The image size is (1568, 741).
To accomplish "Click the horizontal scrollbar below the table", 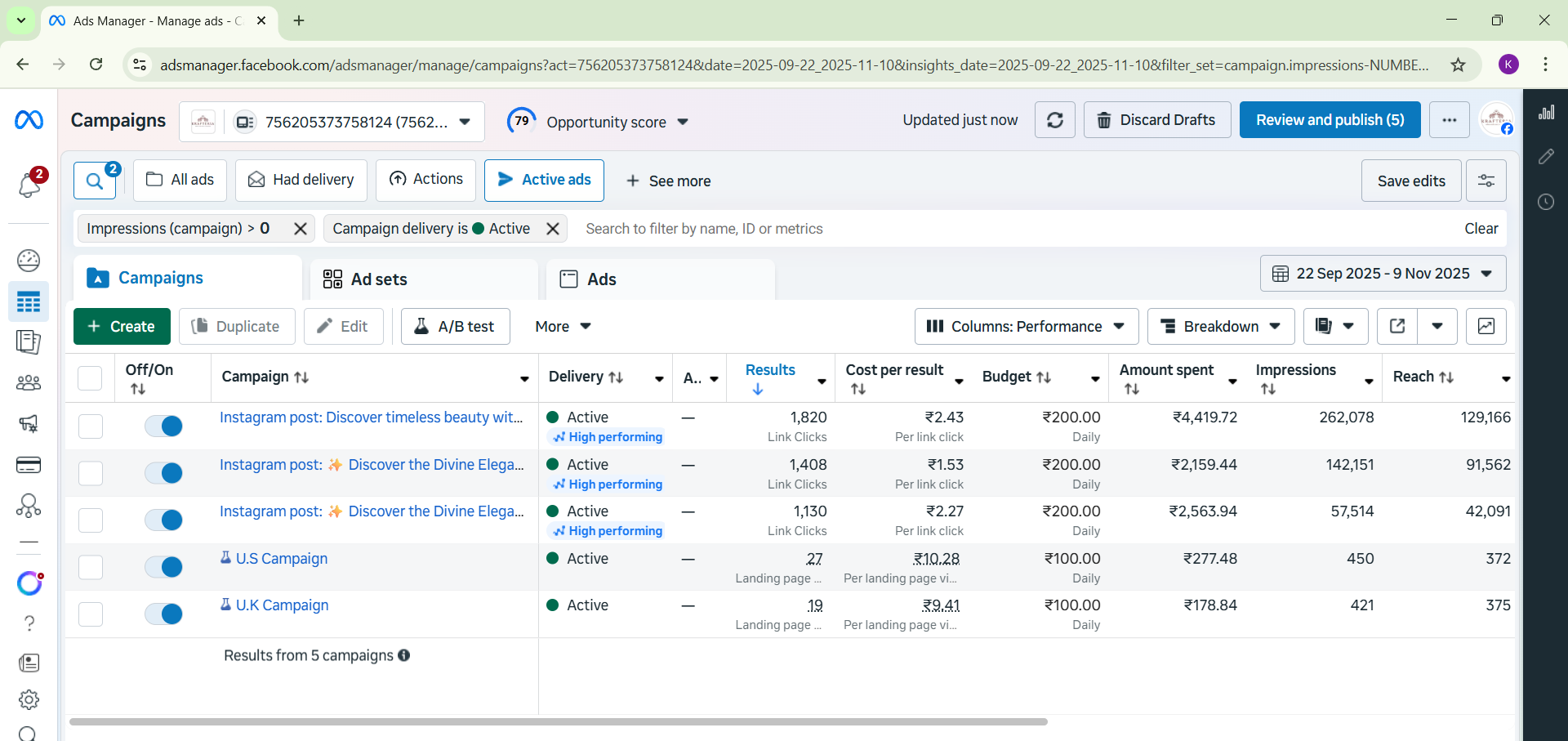I will pyautogui.click(x=558, y=721).
